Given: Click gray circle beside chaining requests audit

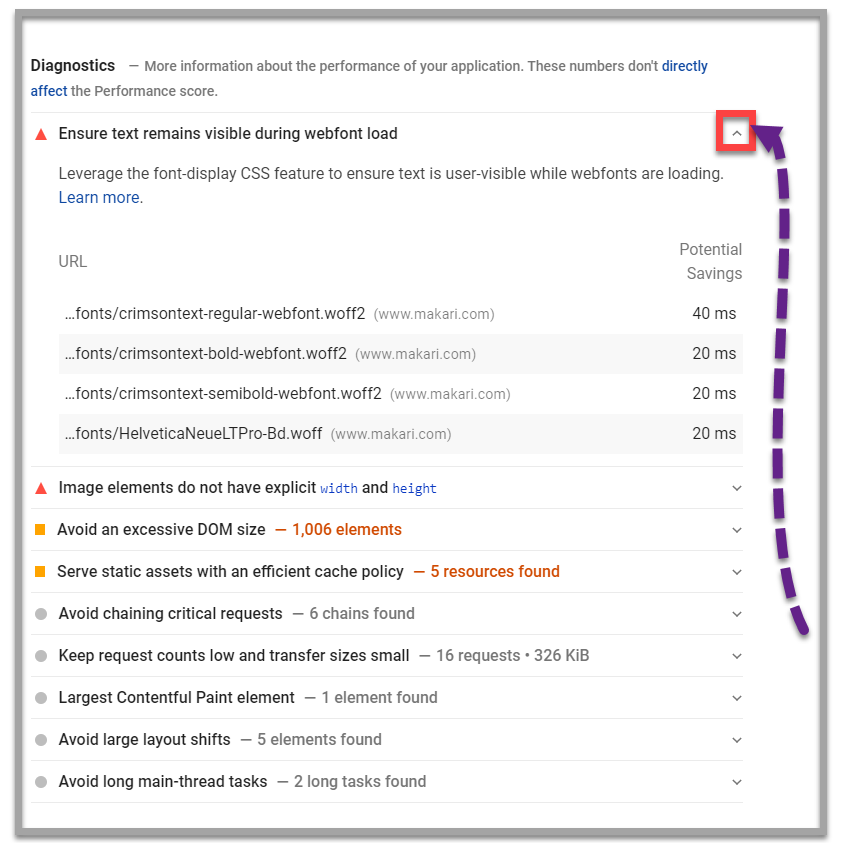Looking at the screenshot, I should pos(41,614).
